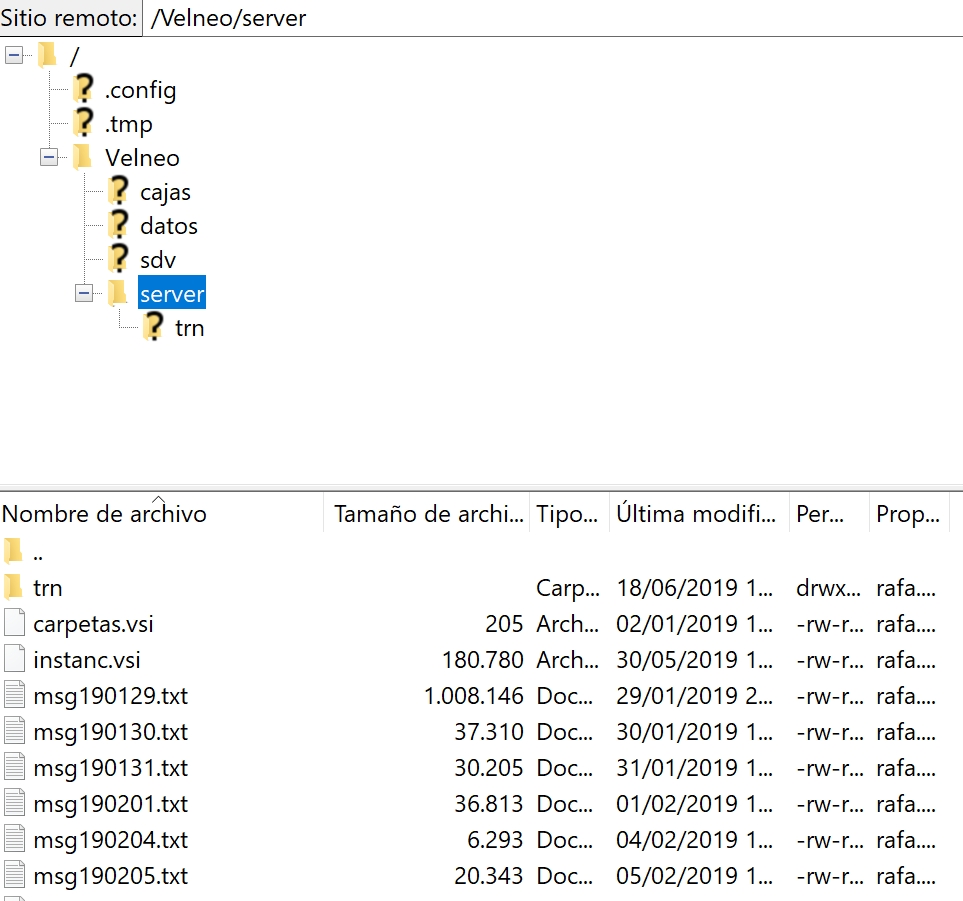Viewport: 963px width, 901px height.
Task: Sort list by Última modificación header
Action: (696, 514)
